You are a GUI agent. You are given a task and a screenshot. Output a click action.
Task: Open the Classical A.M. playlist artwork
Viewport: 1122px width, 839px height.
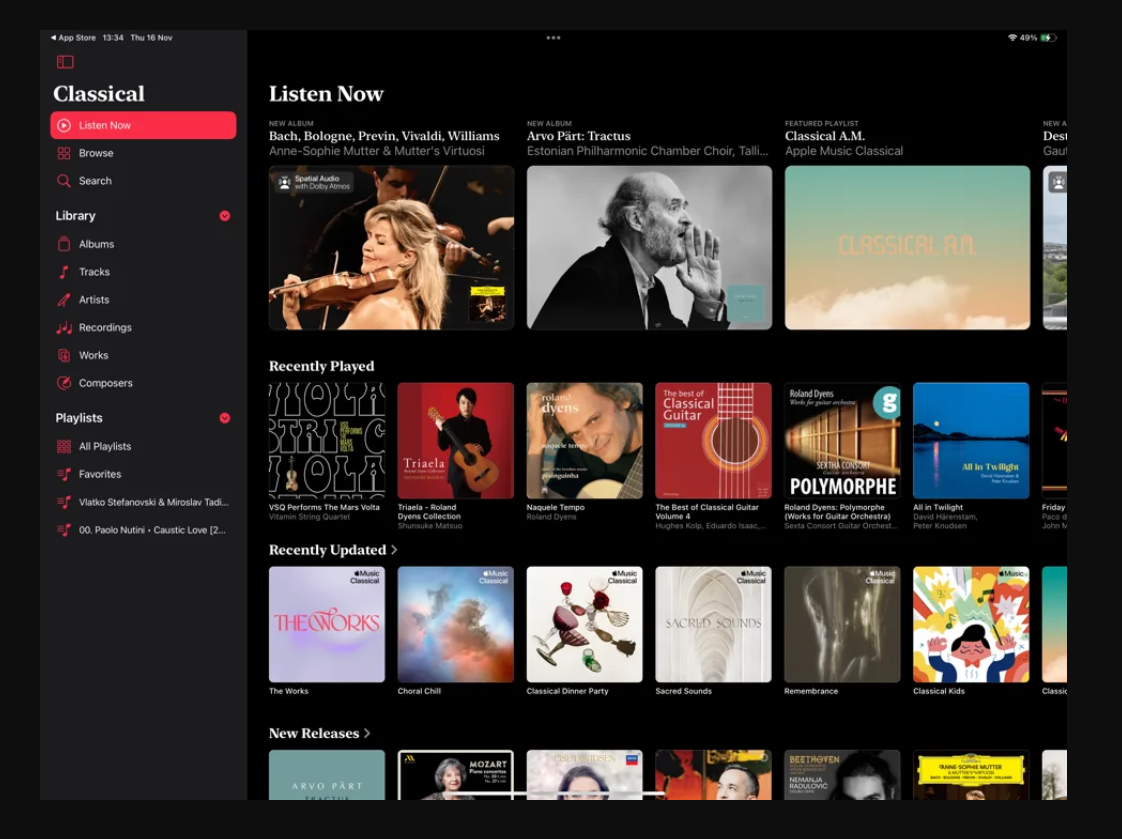tap(907, 247)
